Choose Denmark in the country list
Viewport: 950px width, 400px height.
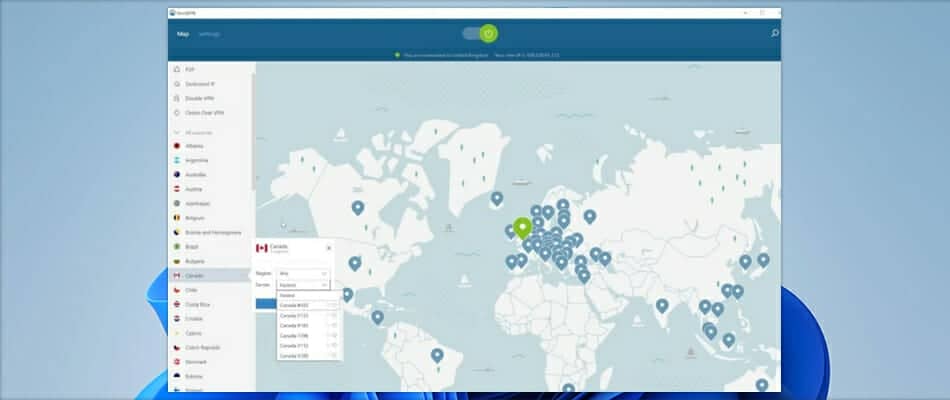click(211, 362)
